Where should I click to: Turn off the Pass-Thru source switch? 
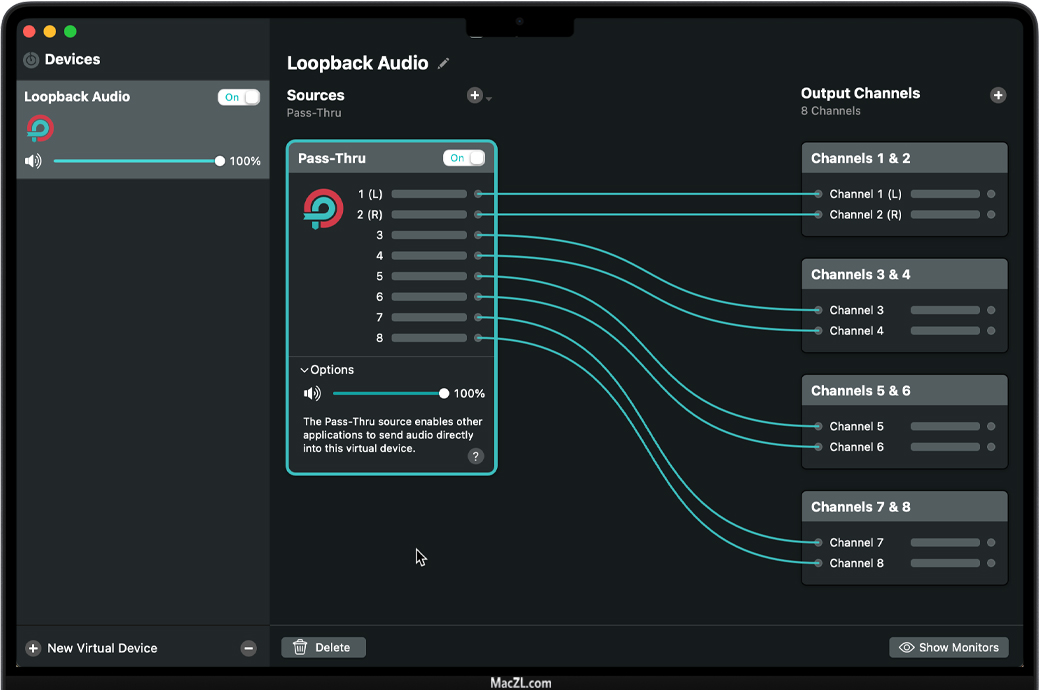464,158
